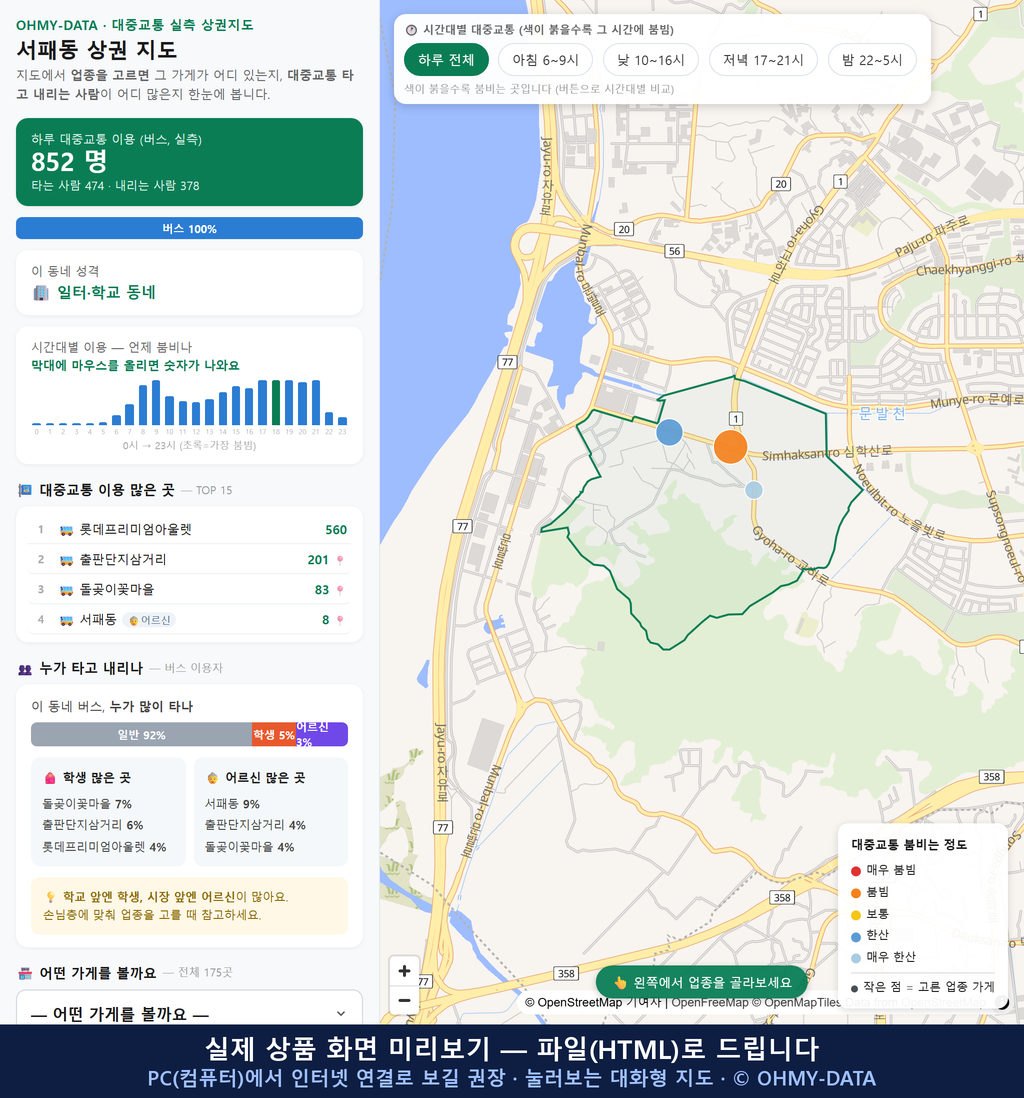Click the pointing hand icon in green map banner
The image size is (1024, 1098).
tap(620, 983)
